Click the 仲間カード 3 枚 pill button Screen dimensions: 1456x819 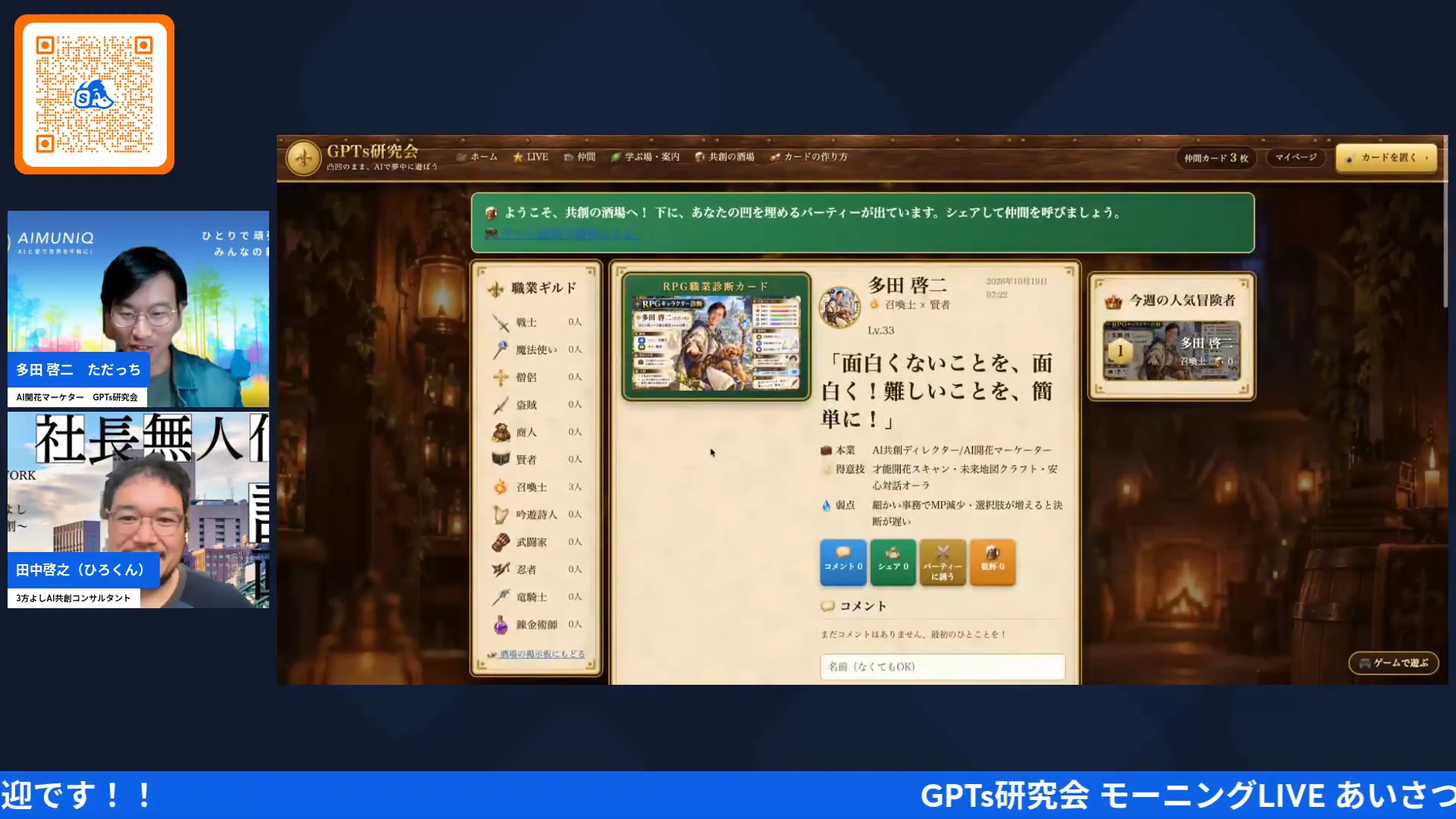coord(1216,158)
